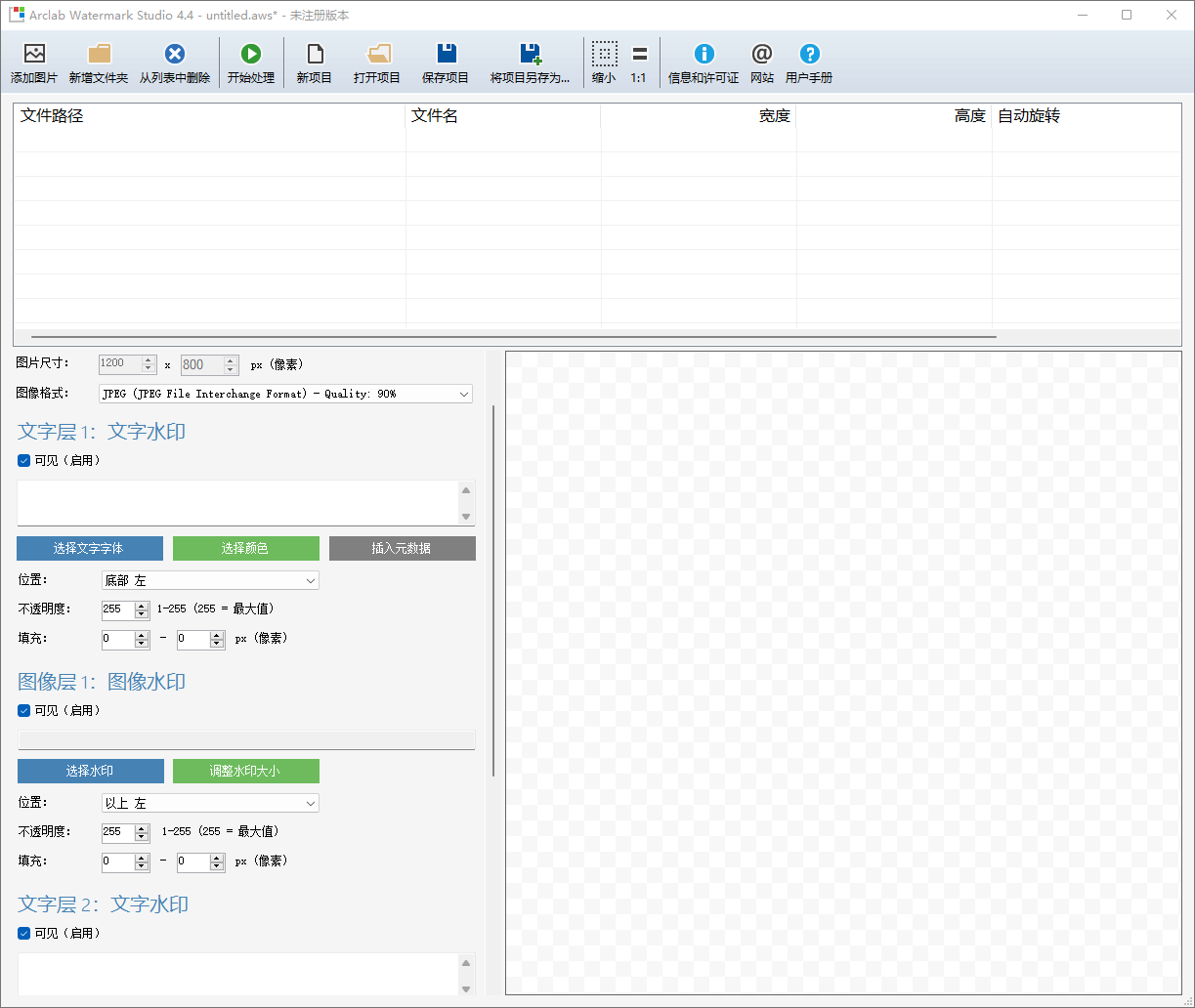The width and height of the screenshot is (1195, 1008).
Task: Click 文字层 2 watermark text box
Action: pos(237,975)
